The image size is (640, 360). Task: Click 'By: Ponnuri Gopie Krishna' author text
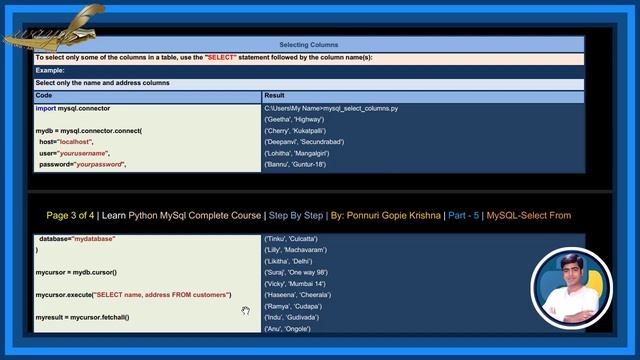pos(386,216)
